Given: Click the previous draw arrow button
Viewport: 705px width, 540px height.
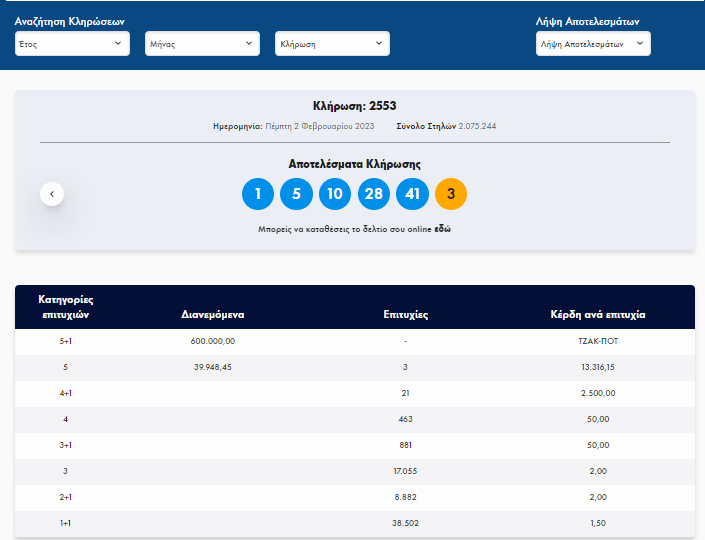Looking at the screenshot, I should [x=52, y=193].
